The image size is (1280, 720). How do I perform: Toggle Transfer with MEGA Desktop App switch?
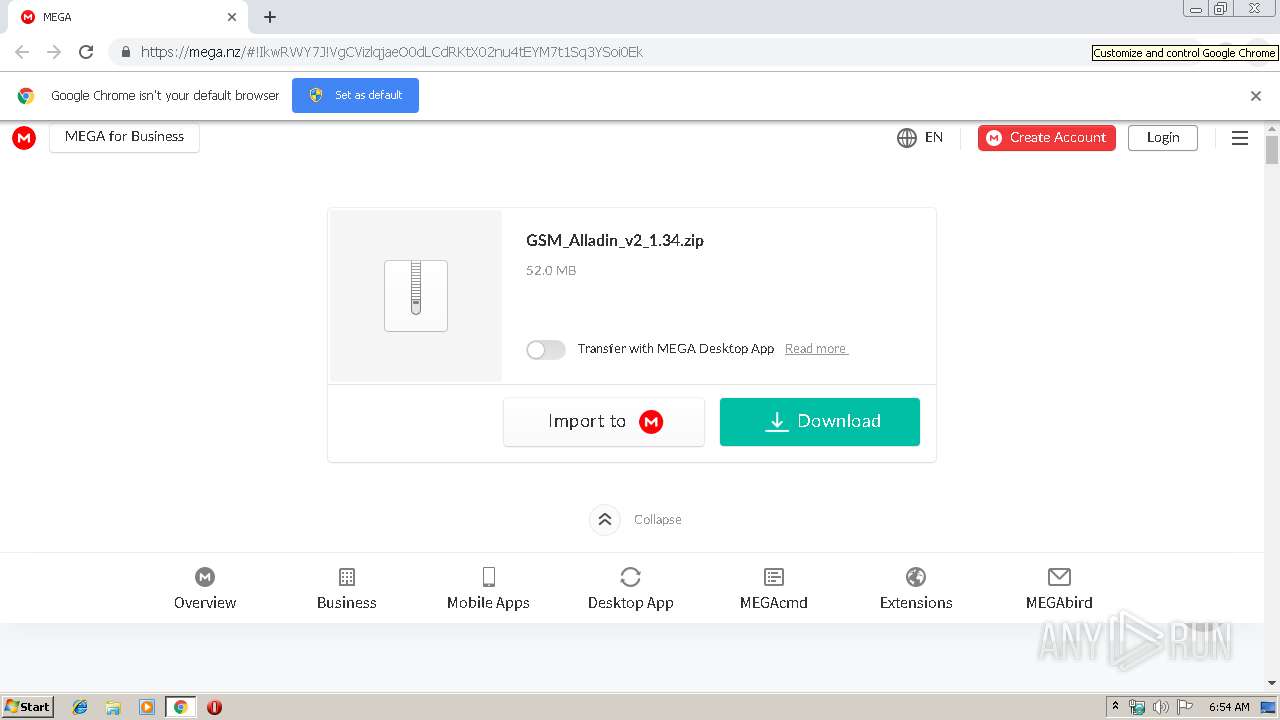tap(546, 349)
